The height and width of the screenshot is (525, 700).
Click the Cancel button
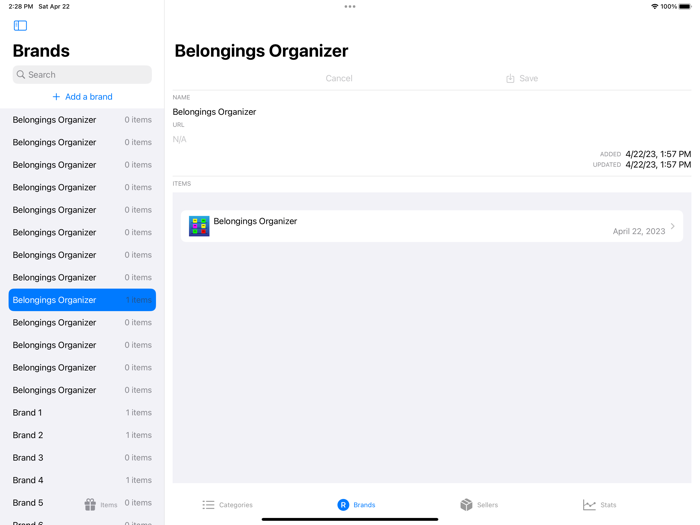click(x=339, y=78)
